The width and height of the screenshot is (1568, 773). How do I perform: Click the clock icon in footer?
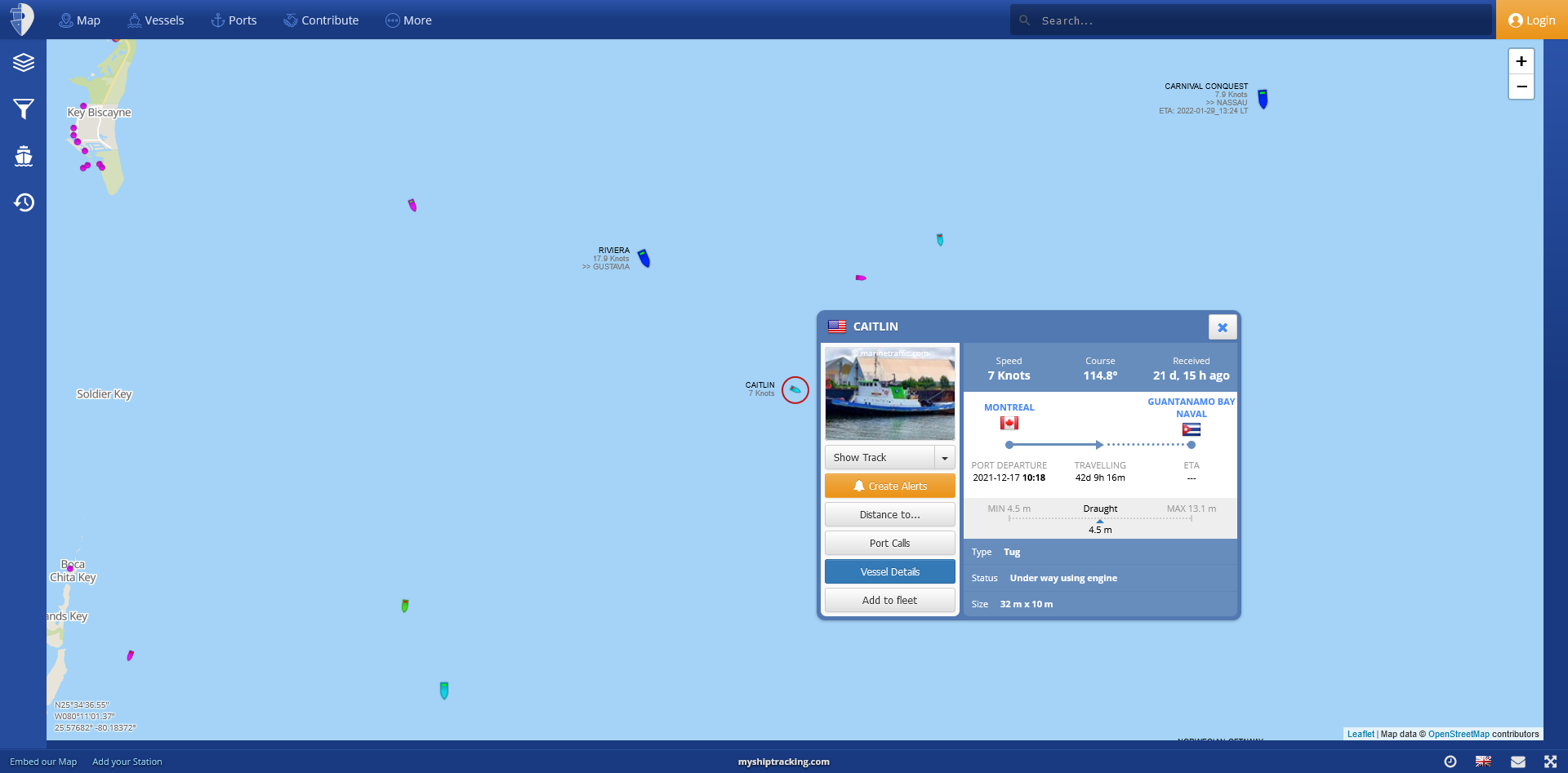(1450, 762)
